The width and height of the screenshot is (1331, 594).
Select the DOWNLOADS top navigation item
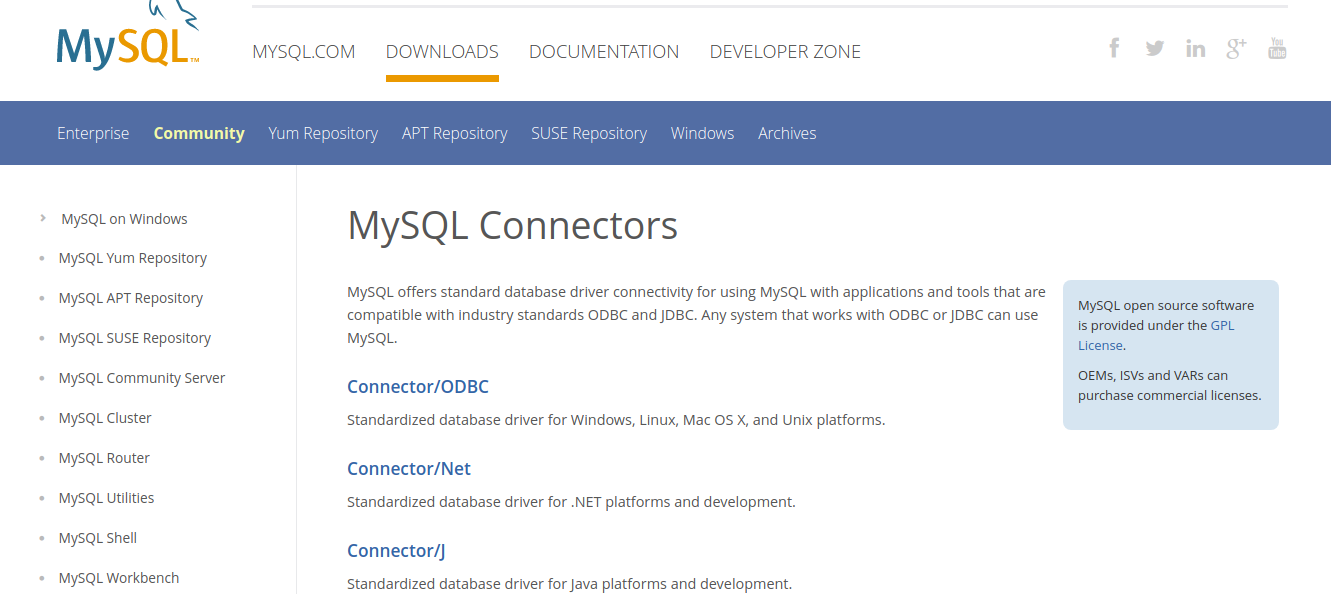[x=442, y=52]
